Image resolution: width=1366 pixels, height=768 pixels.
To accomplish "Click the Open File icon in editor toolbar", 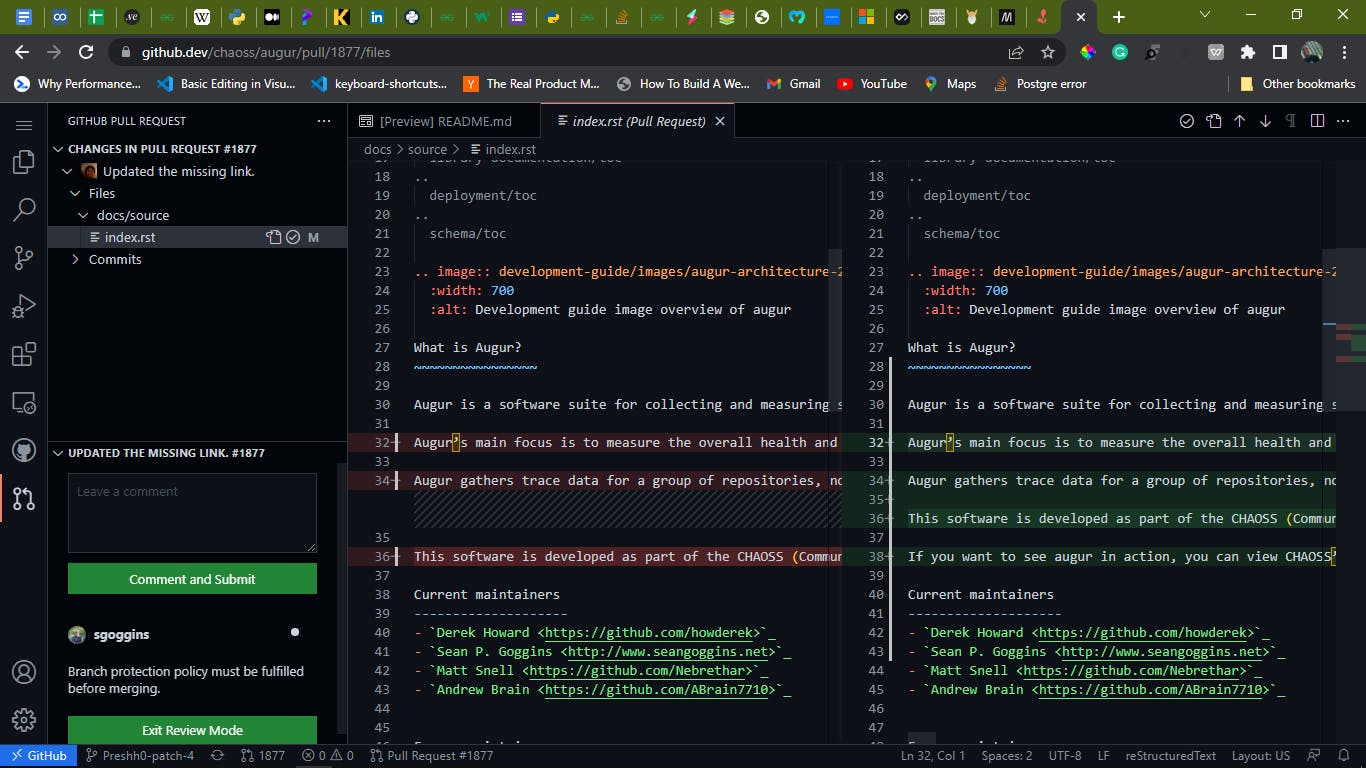I will (x=1213, y=121).
